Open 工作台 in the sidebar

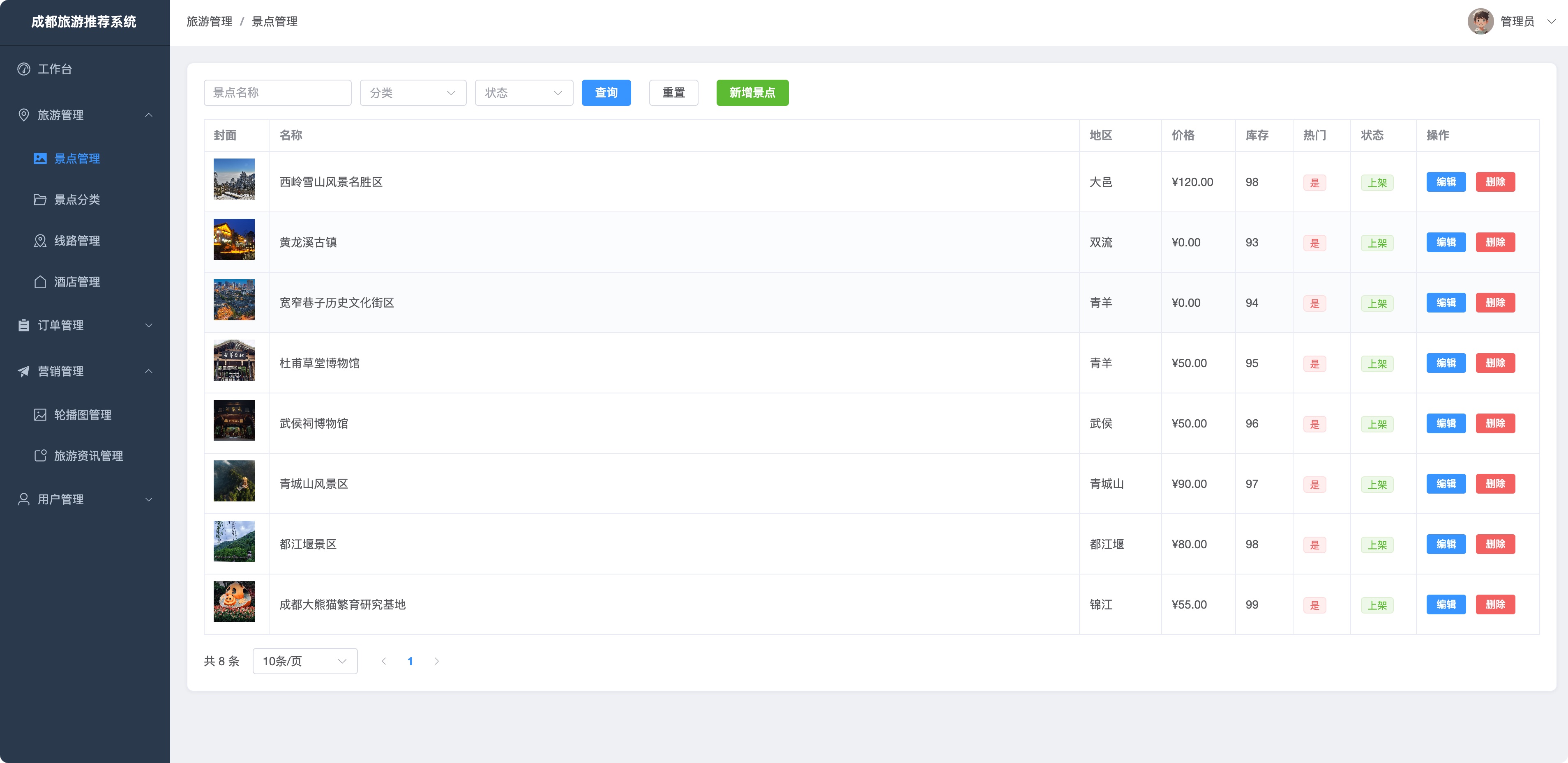[85, 69]
